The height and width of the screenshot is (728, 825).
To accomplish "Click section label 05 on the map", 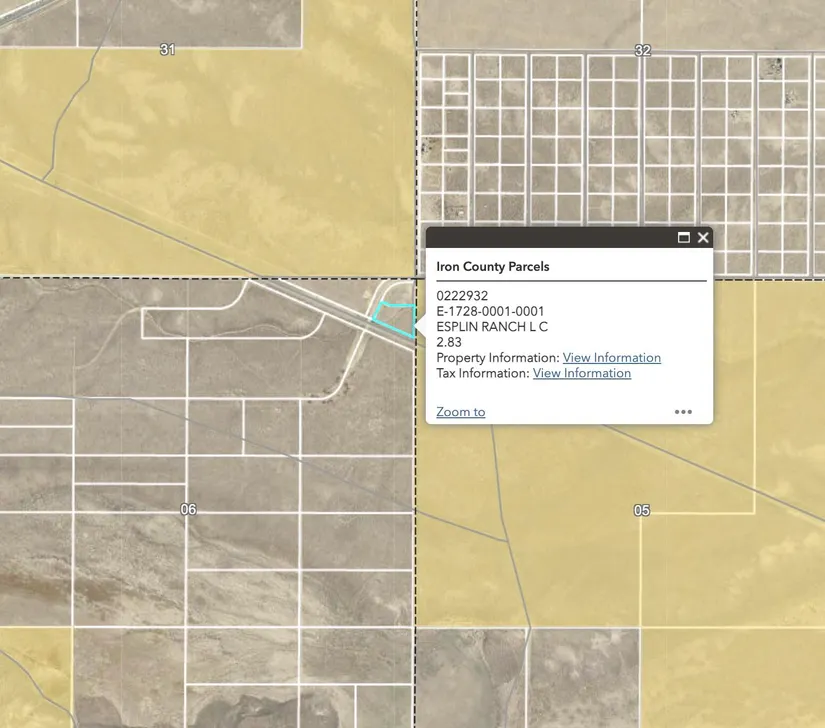I will tap(642, 511).
